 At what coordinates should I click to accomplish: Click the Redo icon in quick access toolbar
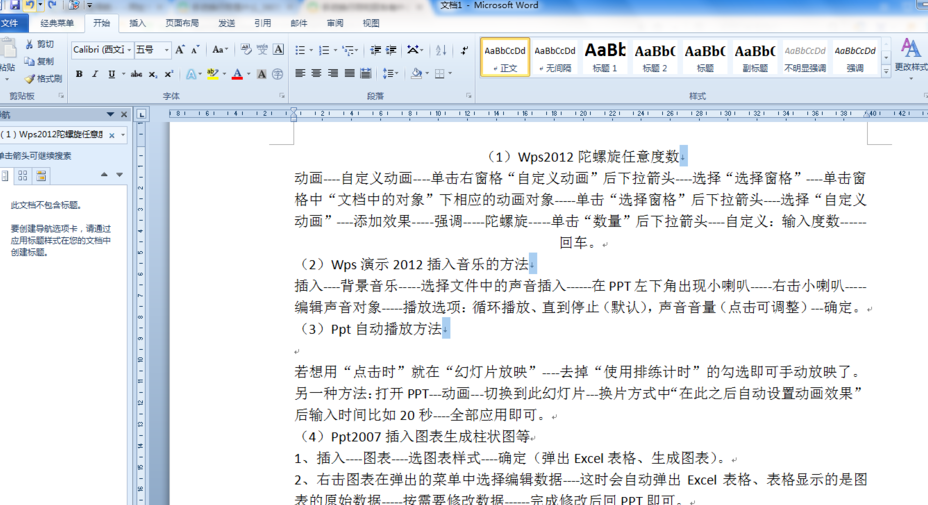click(x=52, y=5)
